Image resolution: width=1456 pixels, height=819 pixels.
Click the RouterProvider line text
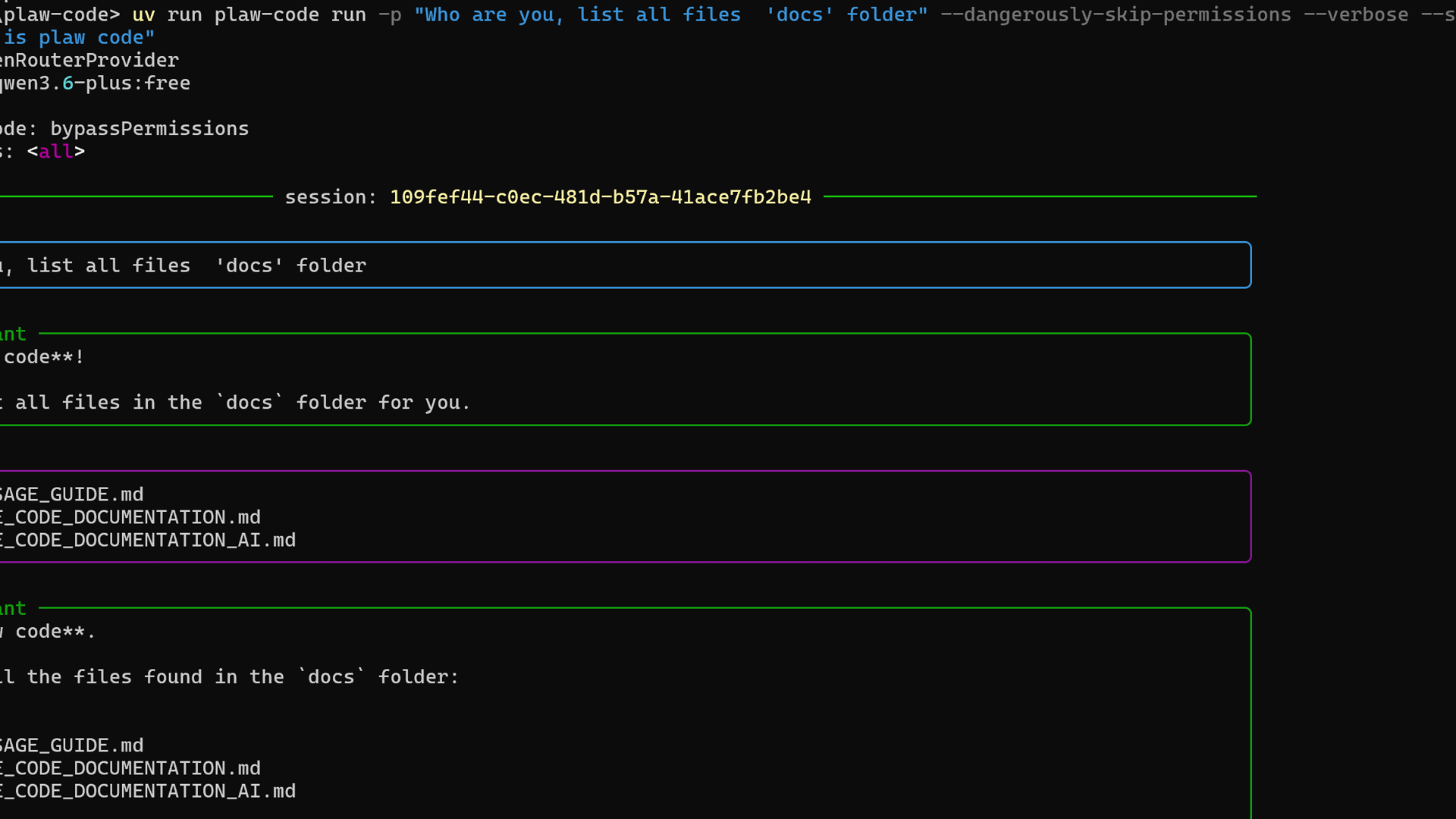[x=89, y=61]
